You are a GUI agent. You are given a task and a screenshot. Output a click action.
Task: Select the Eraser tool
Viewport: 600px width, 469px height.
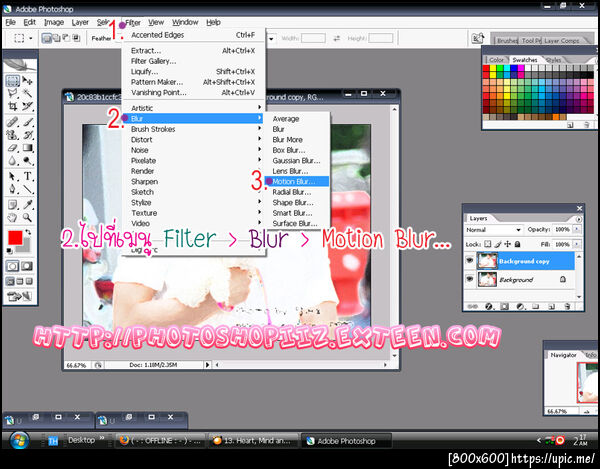click(12, 148)
